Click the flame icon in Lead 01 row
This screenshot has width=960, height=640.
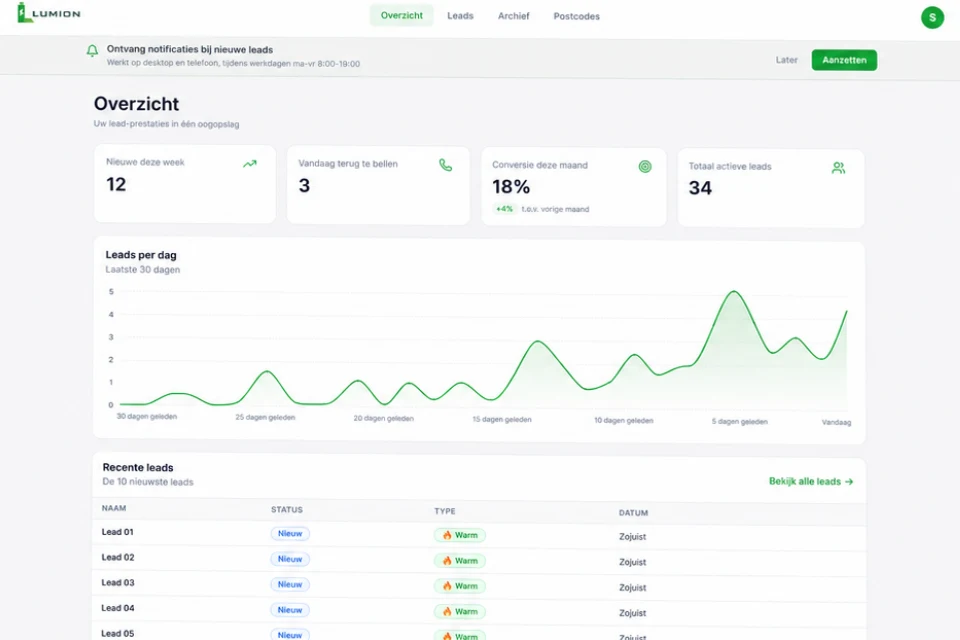pyautogui.click(x=447, y=535)
